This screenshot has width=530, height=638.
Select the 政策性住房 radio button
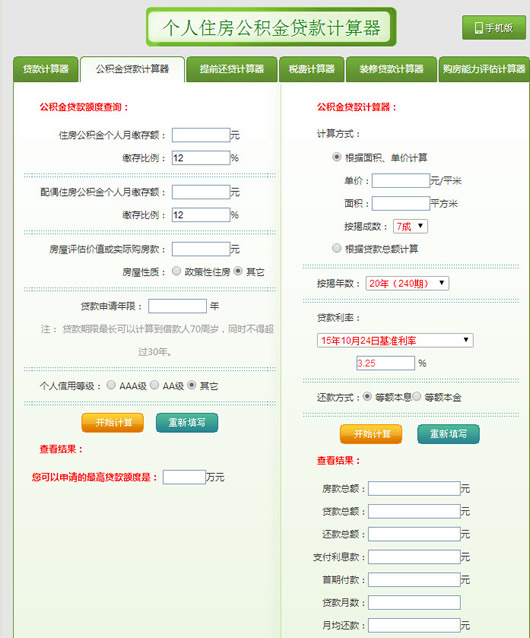pyautogui.click(x=176, y=271)
